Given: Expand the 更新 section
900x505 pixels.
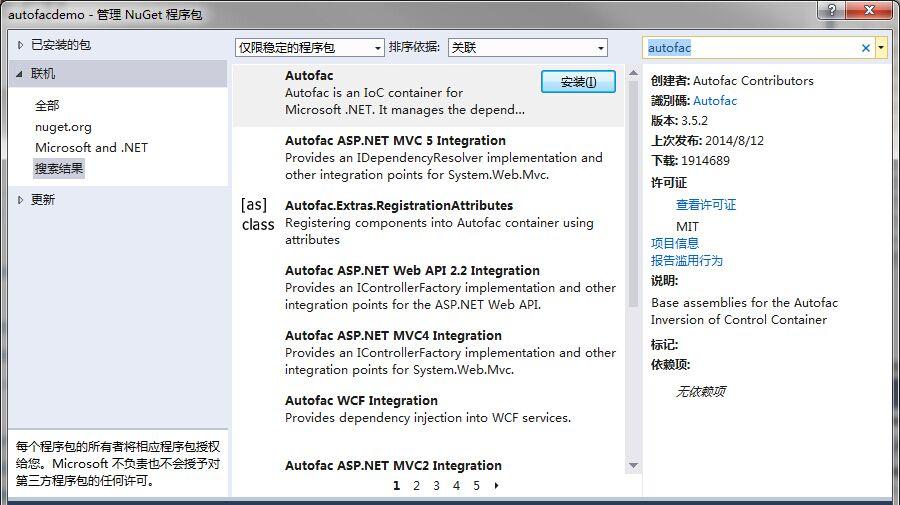Looking at the screenshot, I should [x=20, y=200].
